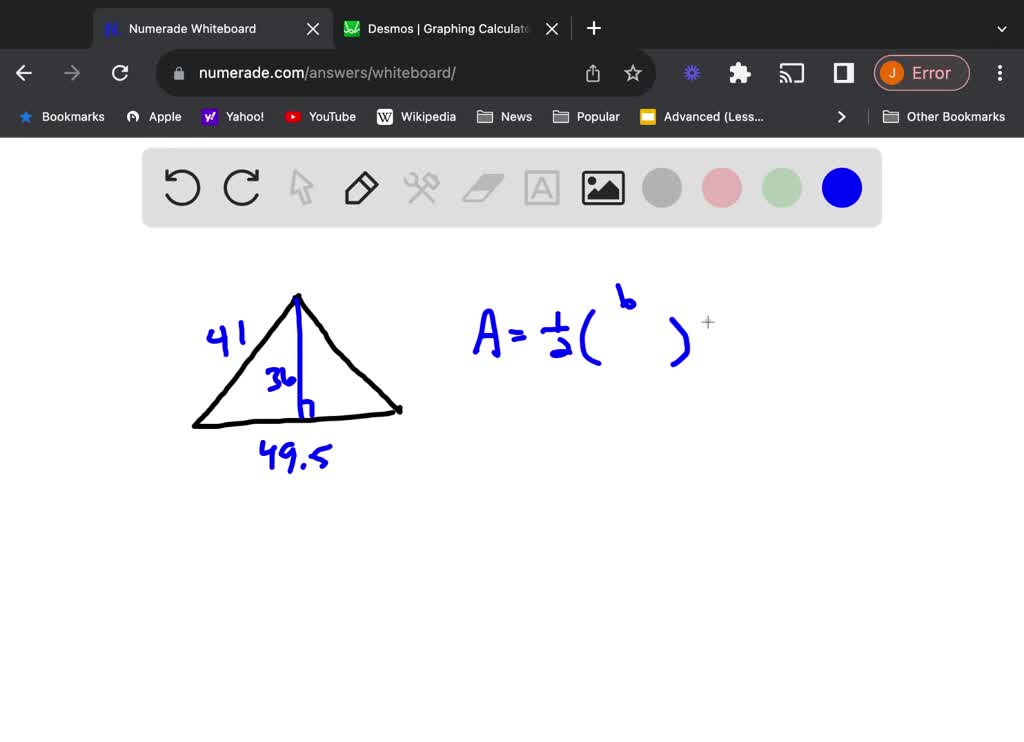Select the blue pen color swatch
The height and width of the screenshot is (742, 1024).
point(841,187)
